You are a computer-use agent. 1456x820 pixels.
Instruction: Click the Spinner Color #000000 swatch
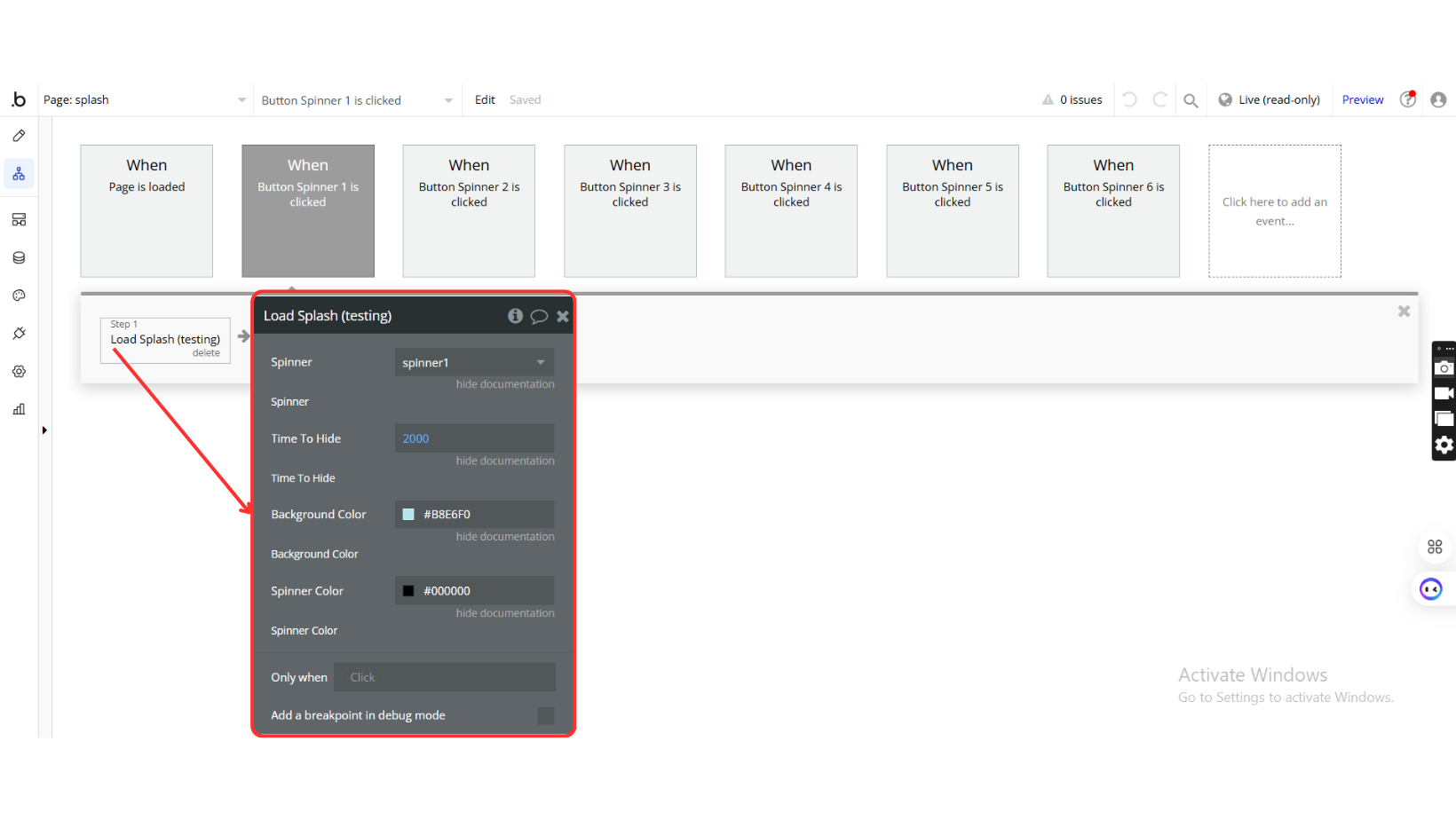(x=408, y=591)
